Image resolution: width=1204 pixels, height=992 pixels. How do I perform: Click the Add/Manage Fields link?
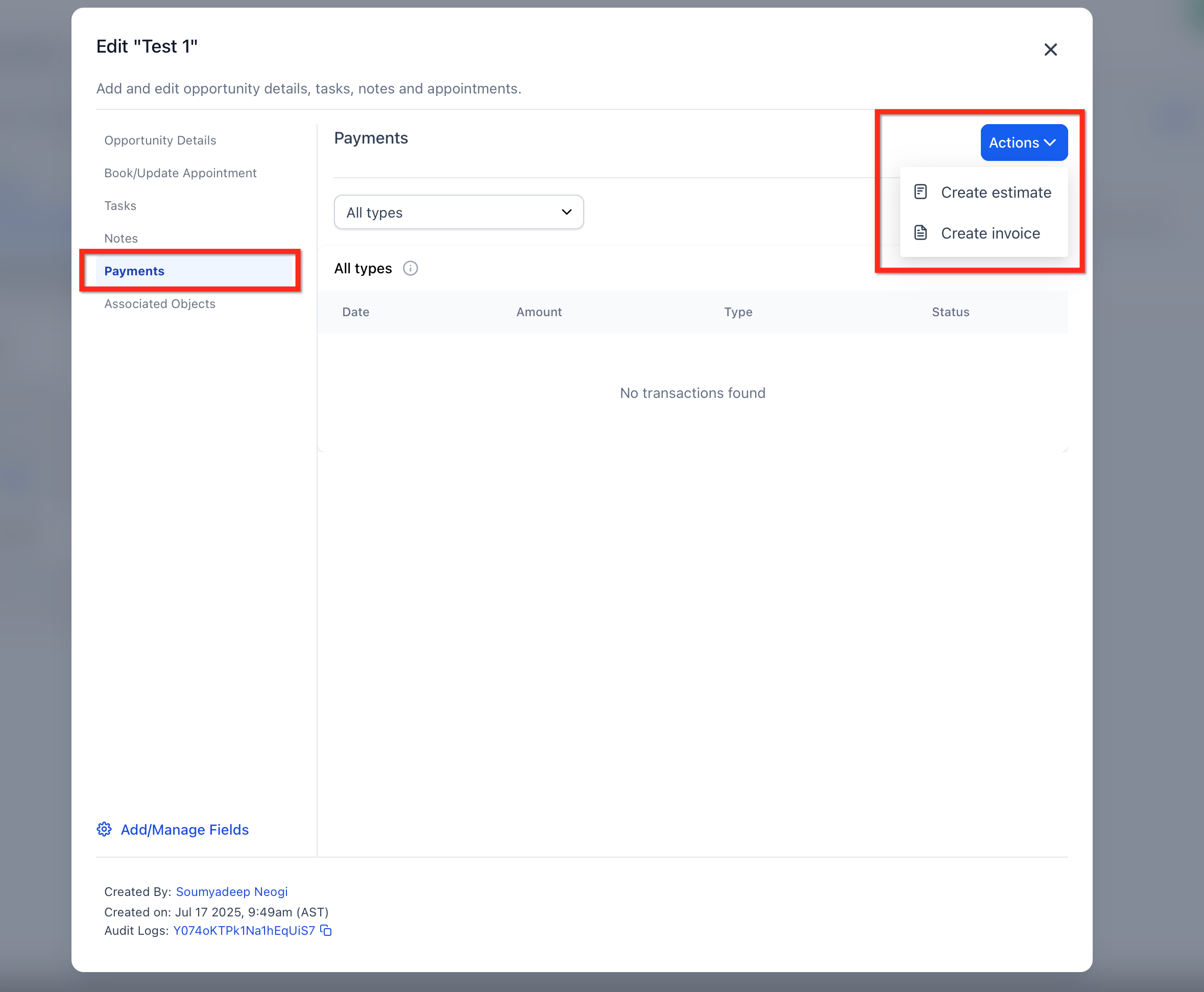[x=184, y=830]
